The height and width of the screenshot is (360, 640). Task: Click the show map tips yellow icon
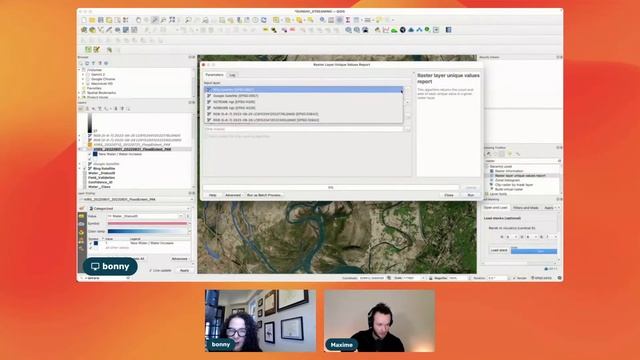click(x=379, y=20)
